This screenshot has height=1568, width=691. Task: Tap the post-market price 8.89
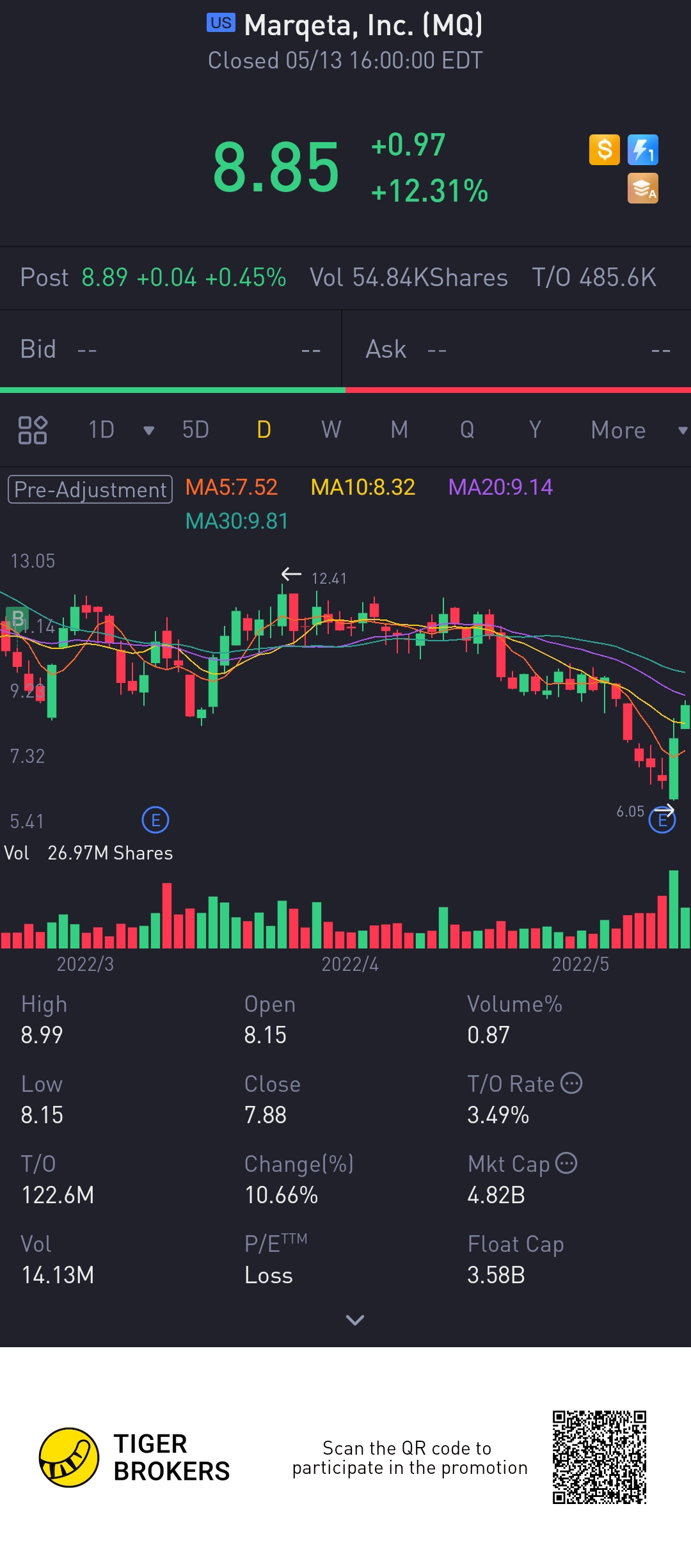point(105,278)
